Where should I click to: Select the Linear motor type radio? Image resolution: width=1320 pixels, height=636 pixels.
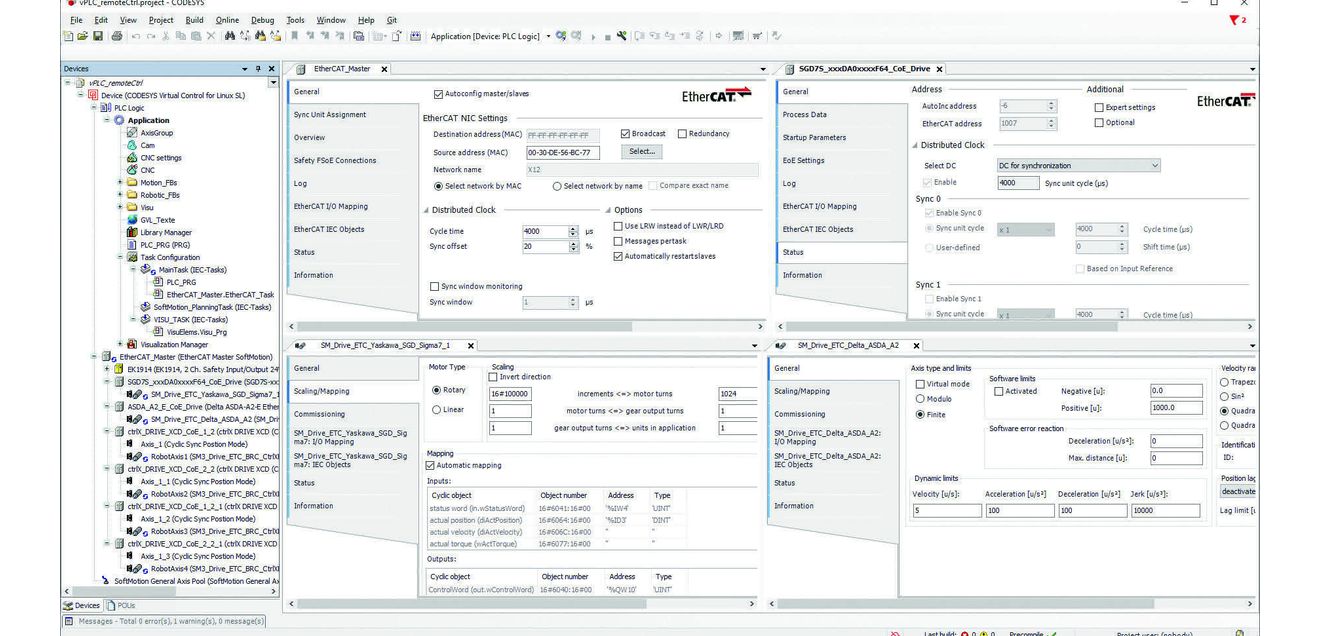click(x=436, y=410)
